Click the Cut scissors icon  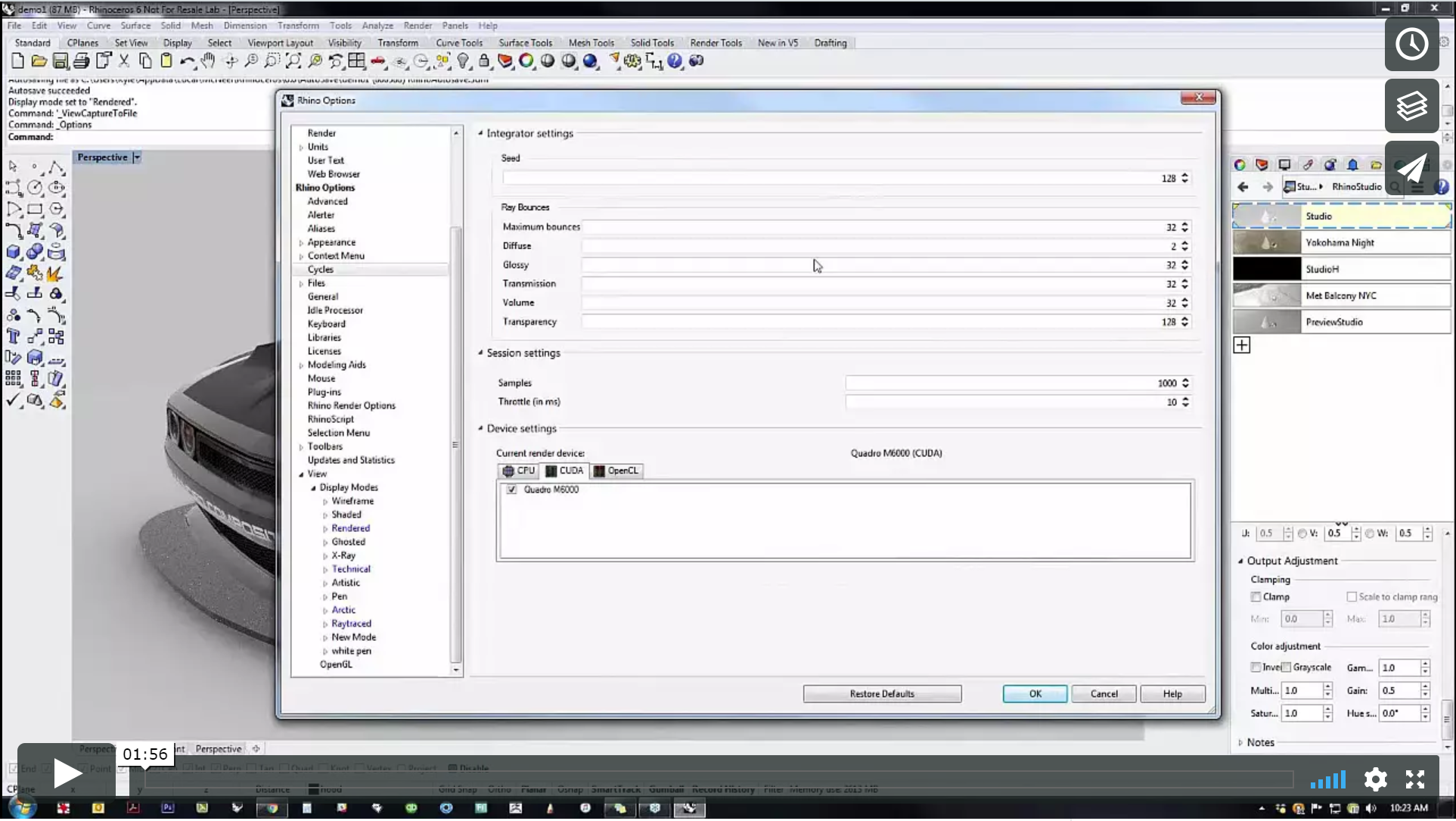coord(124,61)
